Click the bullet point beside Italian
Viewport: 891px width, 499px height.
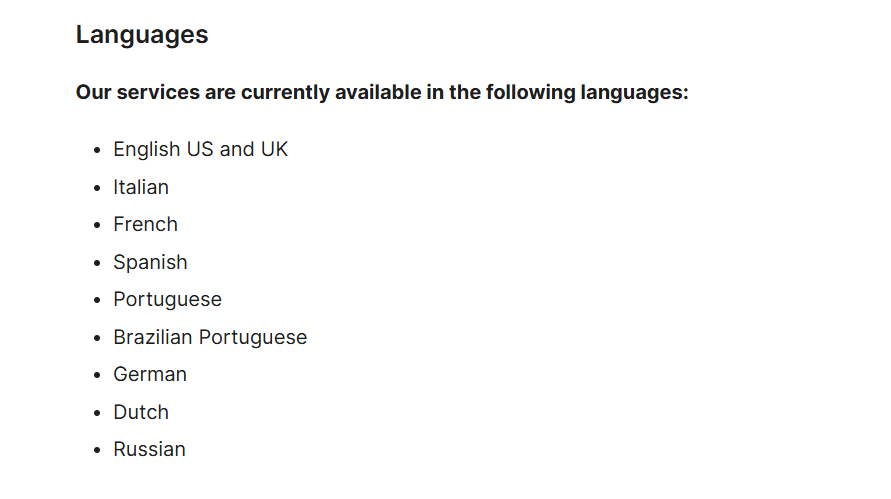97,188
